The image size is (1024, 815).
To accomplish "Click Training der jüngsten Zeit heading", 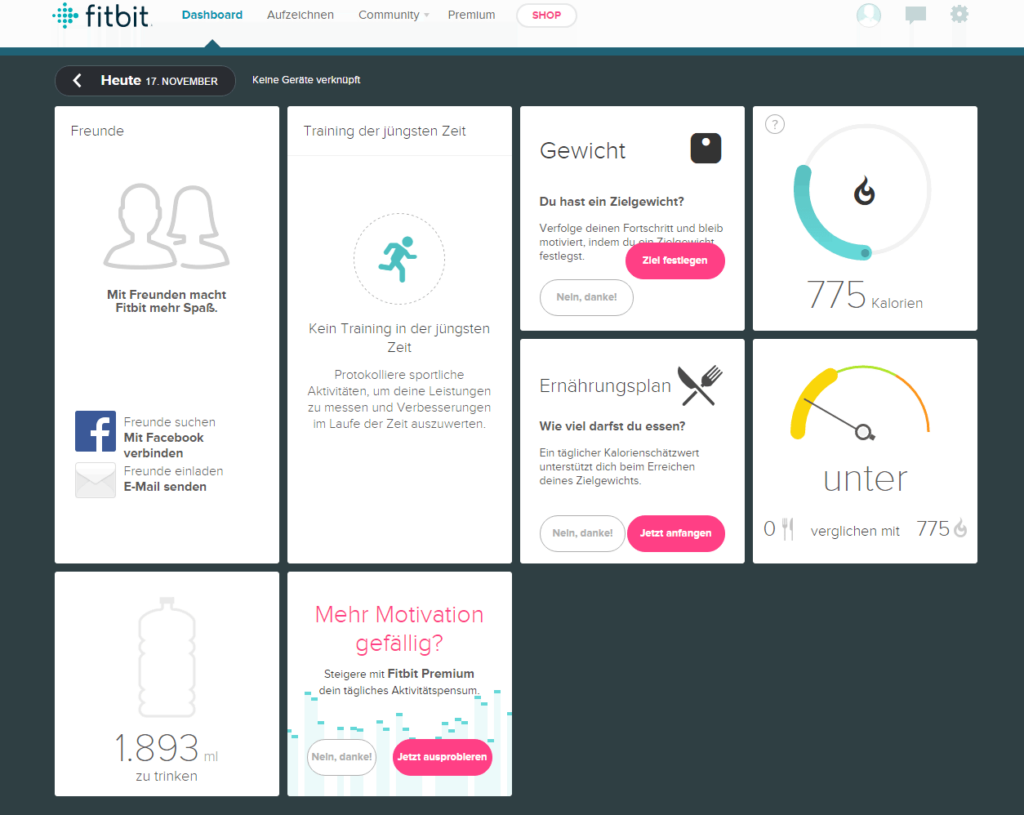I will (x=385, y=131).
